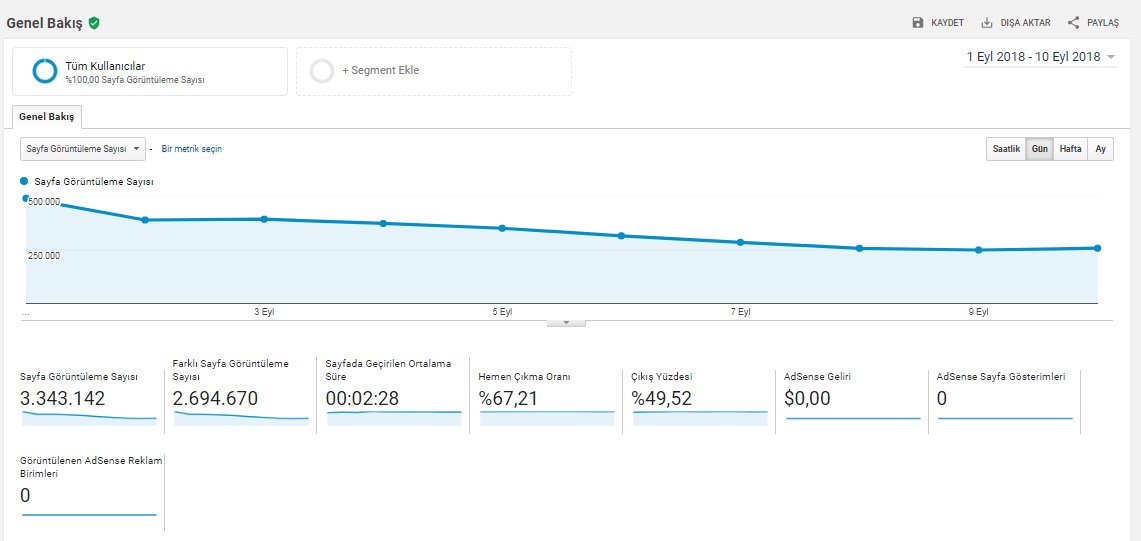Open the date range picker 1 Eyl 2018

tap(1040, 57)
